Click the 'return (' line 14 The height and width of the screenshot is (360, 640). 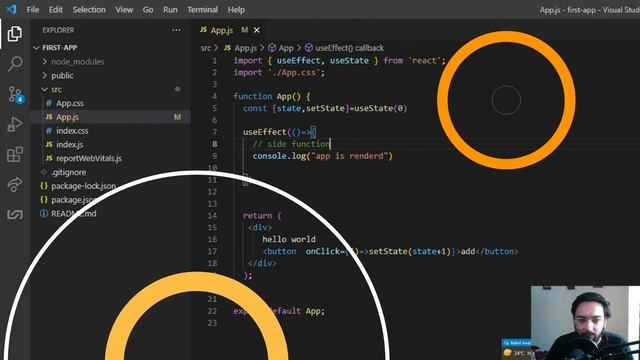click(x=262, y=216)
